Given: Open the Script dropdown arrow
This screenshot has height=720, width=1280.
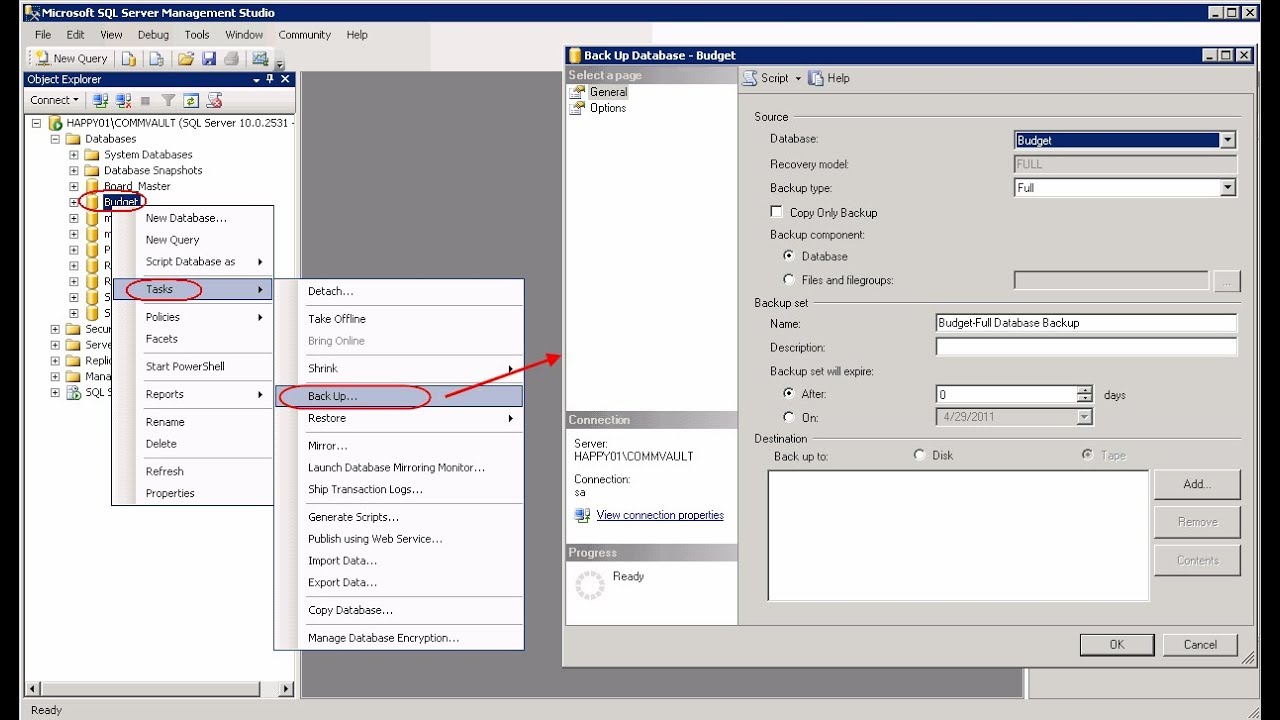Looking at the screenshot, I should tap(798, 78).
